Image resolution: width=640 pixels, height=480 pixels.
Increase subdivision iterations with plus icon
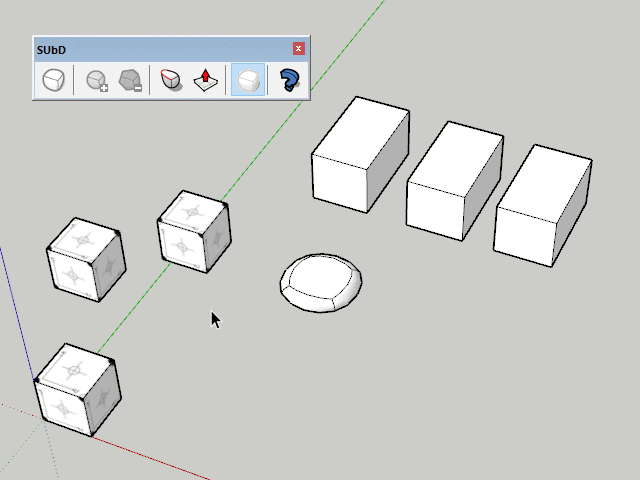(97, 80)
